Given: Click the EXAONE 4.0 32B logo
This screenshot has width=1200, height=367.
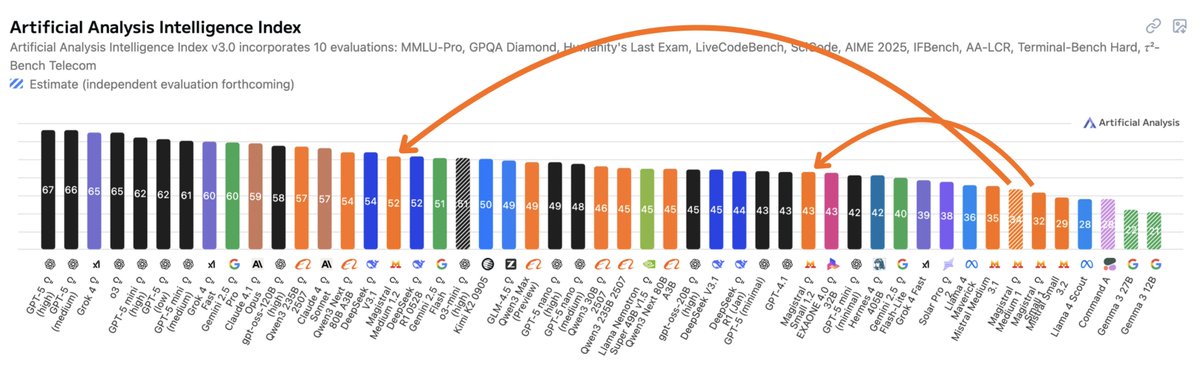Looking at the screenshot, I should coord(832,264).
